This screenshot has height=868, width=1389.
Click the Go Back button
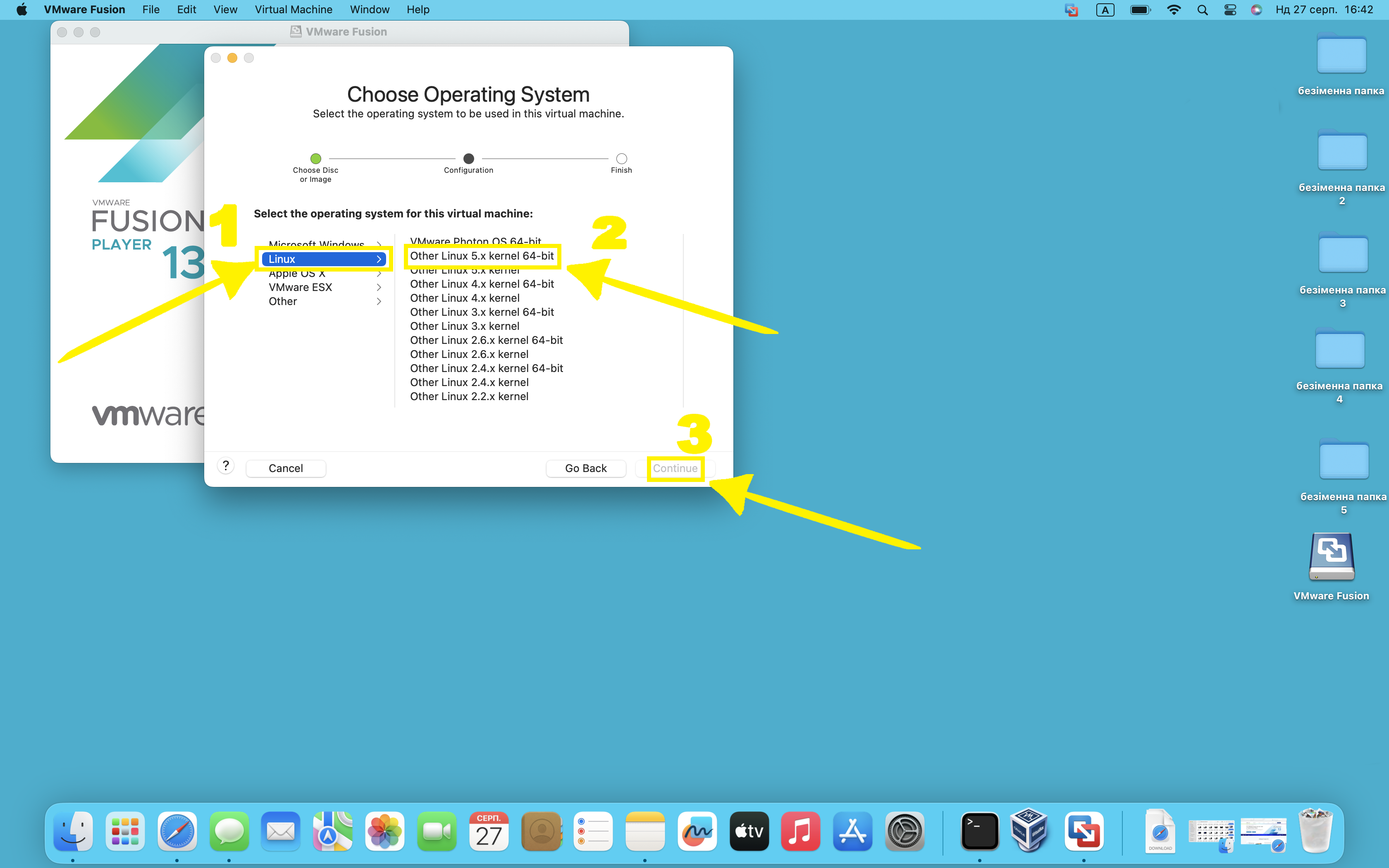[585, 468]
